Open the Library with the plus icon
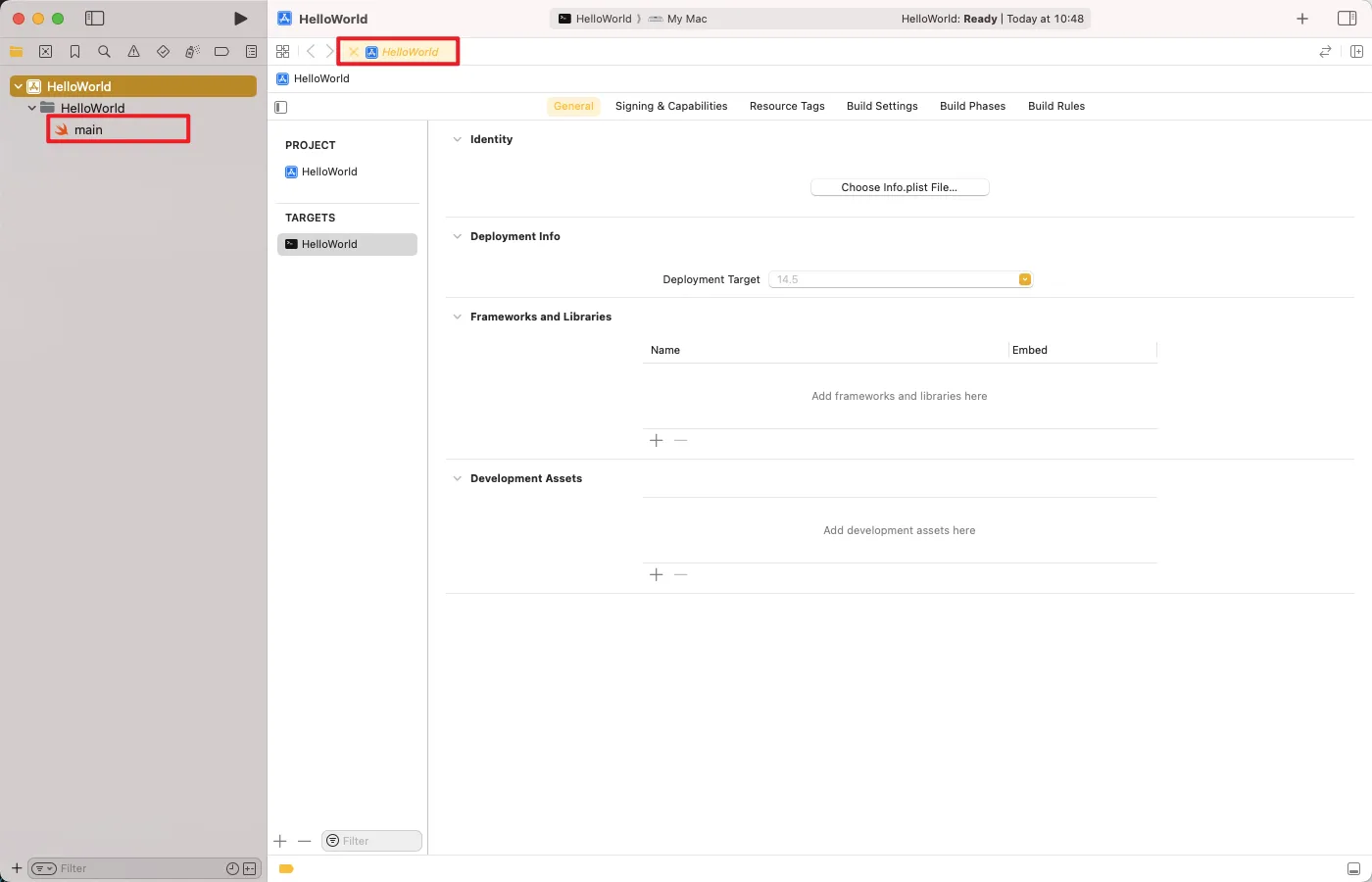The image size is (1372, 882). click(x=1302, y=19)
